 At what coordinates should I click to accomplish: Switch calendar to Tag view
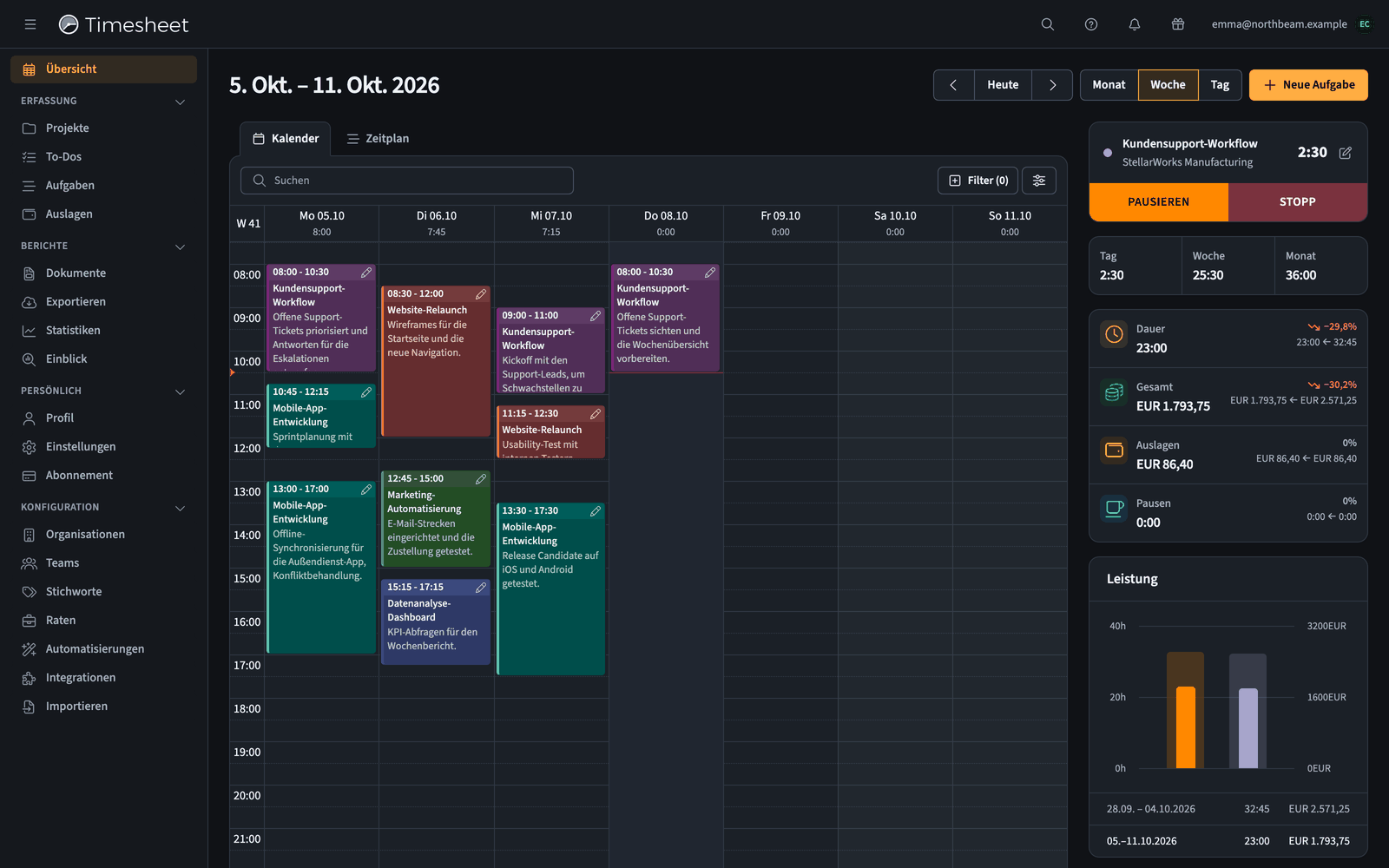1220,85
